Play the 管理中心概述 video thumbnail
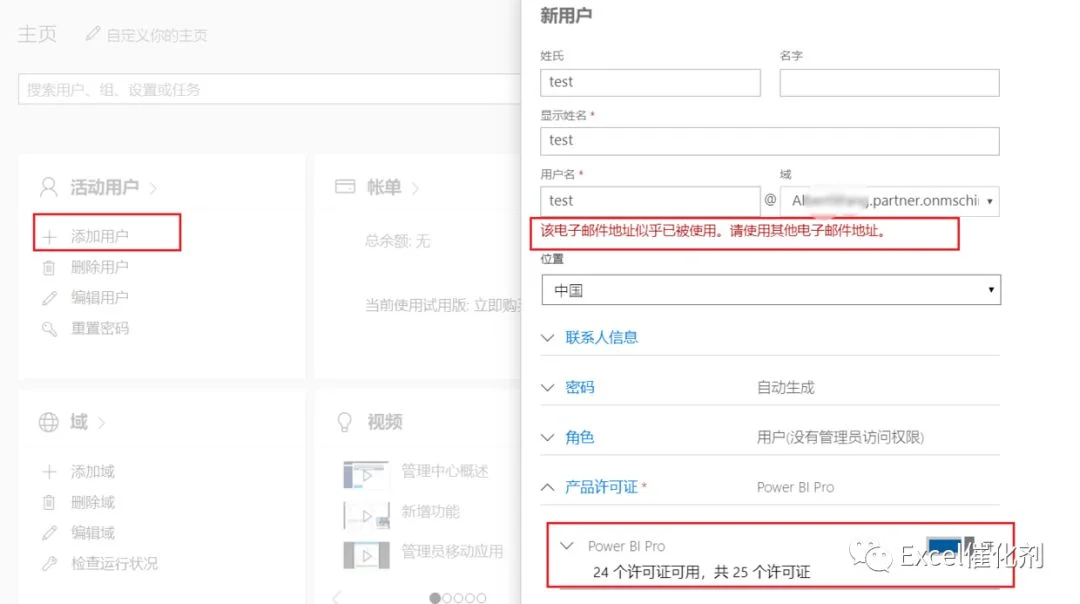1080x604 pixels. (x=366, y=475)
